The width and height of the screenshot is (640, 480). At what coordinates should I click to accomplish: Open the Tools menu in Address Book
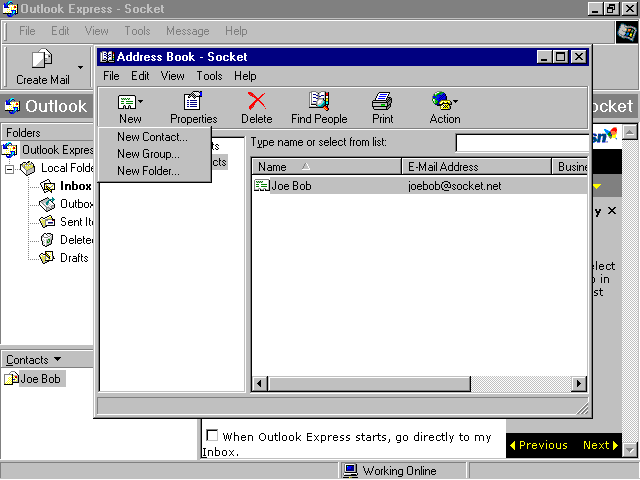[209, 76]
